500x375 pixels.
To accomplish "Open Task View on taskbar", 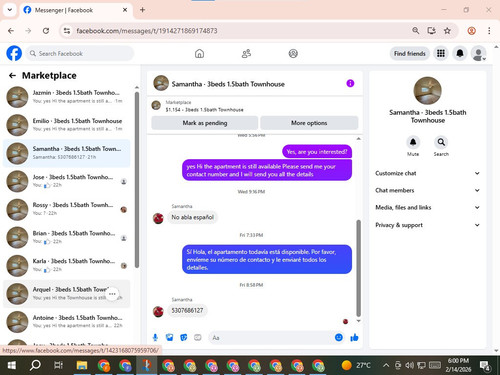I will point(58,365).
